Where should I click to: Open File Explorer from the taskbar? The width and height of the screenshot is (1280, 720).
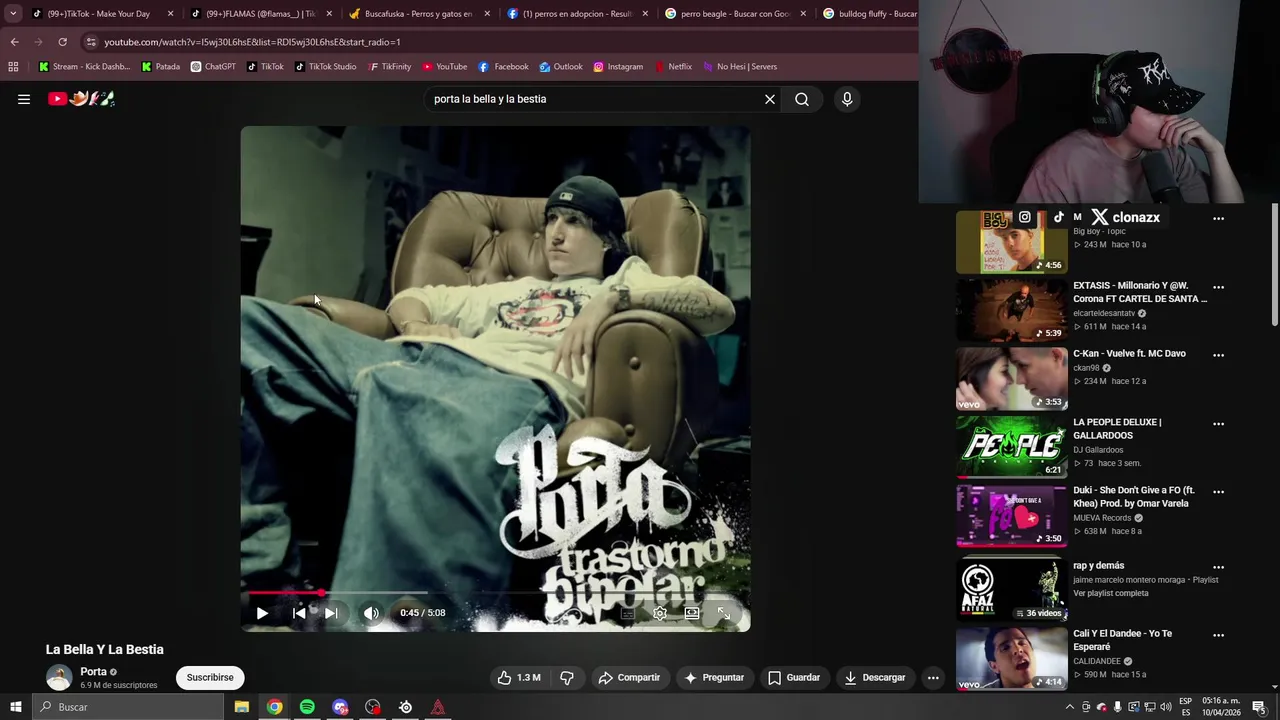pos(242,707)
